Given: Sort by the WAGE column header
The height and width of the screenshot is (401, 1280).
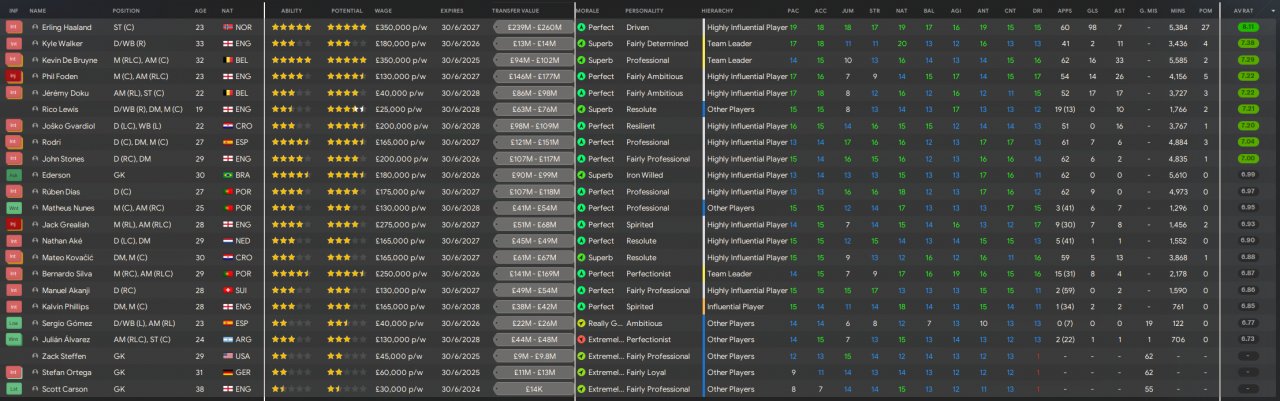Looking at the screenshot, I should coord(383,10).
